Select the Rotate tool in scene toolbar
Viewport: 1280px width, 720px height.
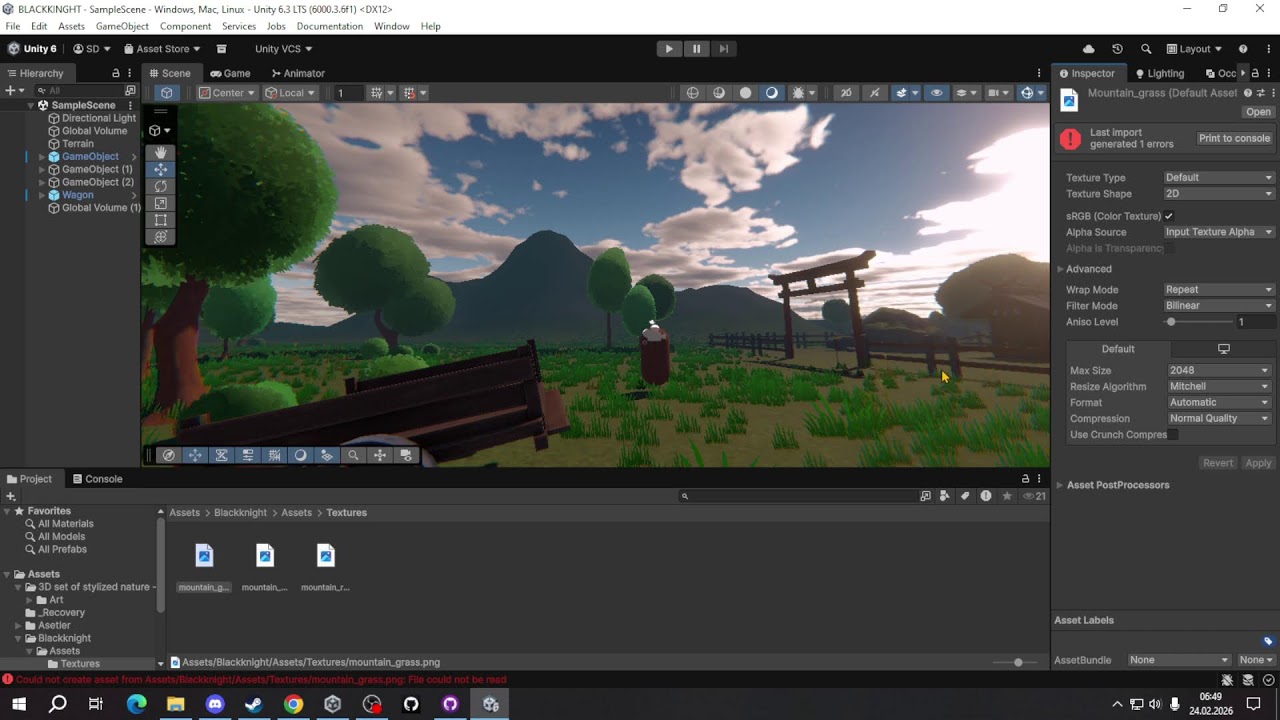(160, 187)
